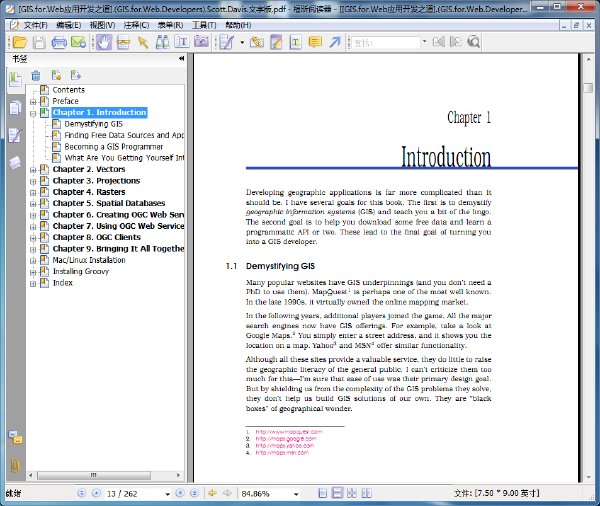Save the document with the floppy icon
600x506 pixels.
pyautogui.click(x=39, y=42)
